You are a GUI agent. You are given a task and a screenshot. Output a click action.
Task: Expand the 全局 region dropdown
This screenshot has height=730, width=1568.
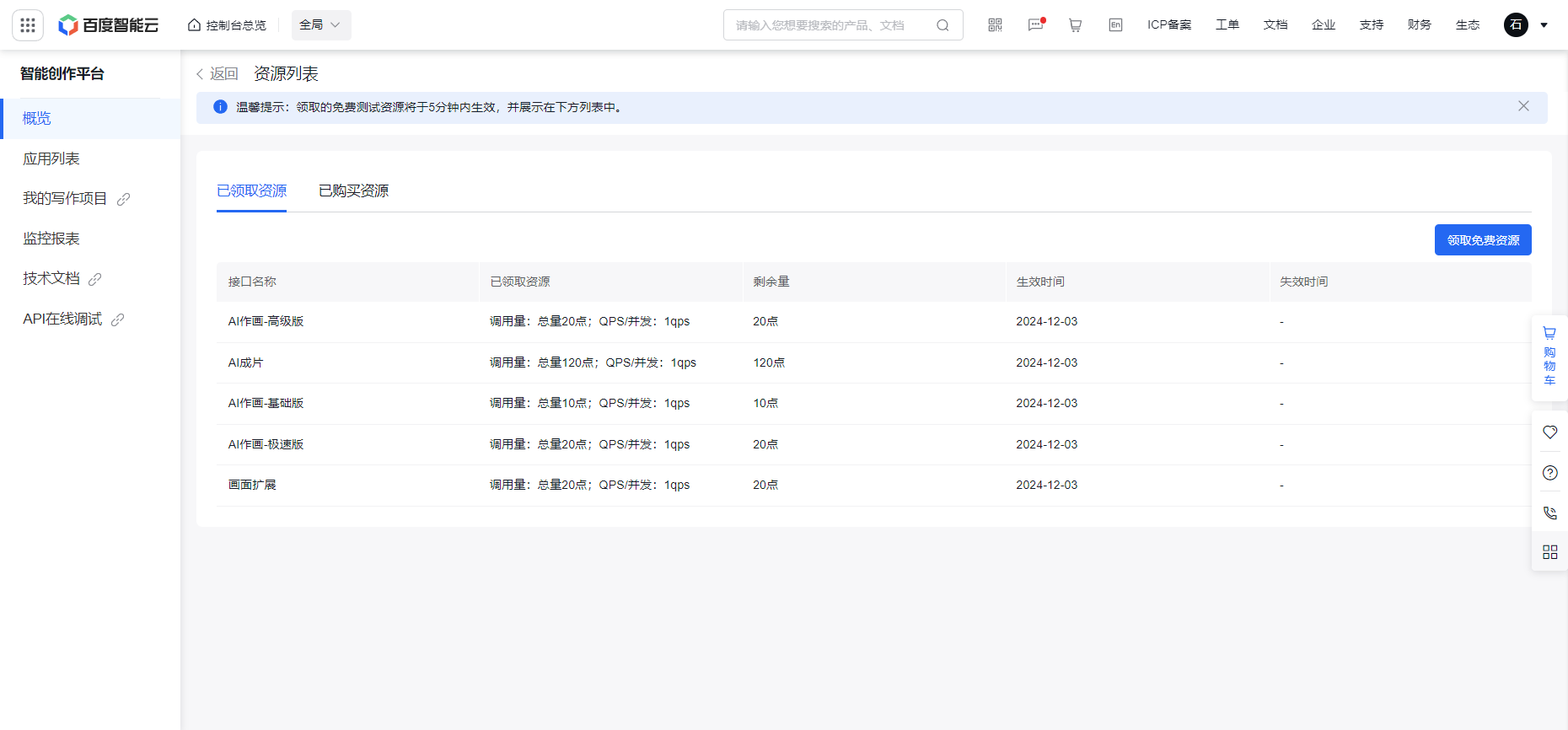coord(321,25)
